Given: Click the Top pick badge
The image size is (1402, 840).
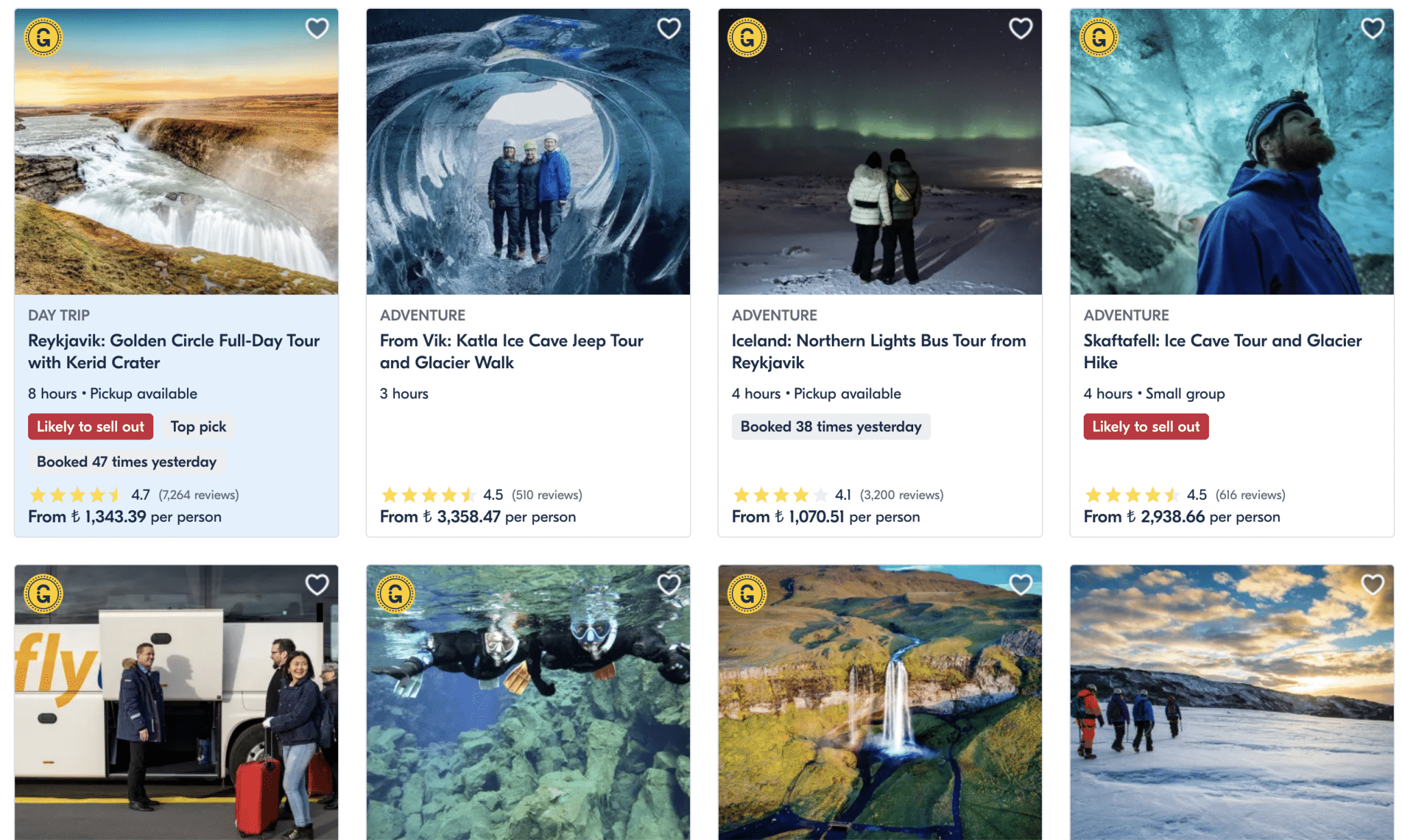Looking at the screenshot, I should 199,427.
